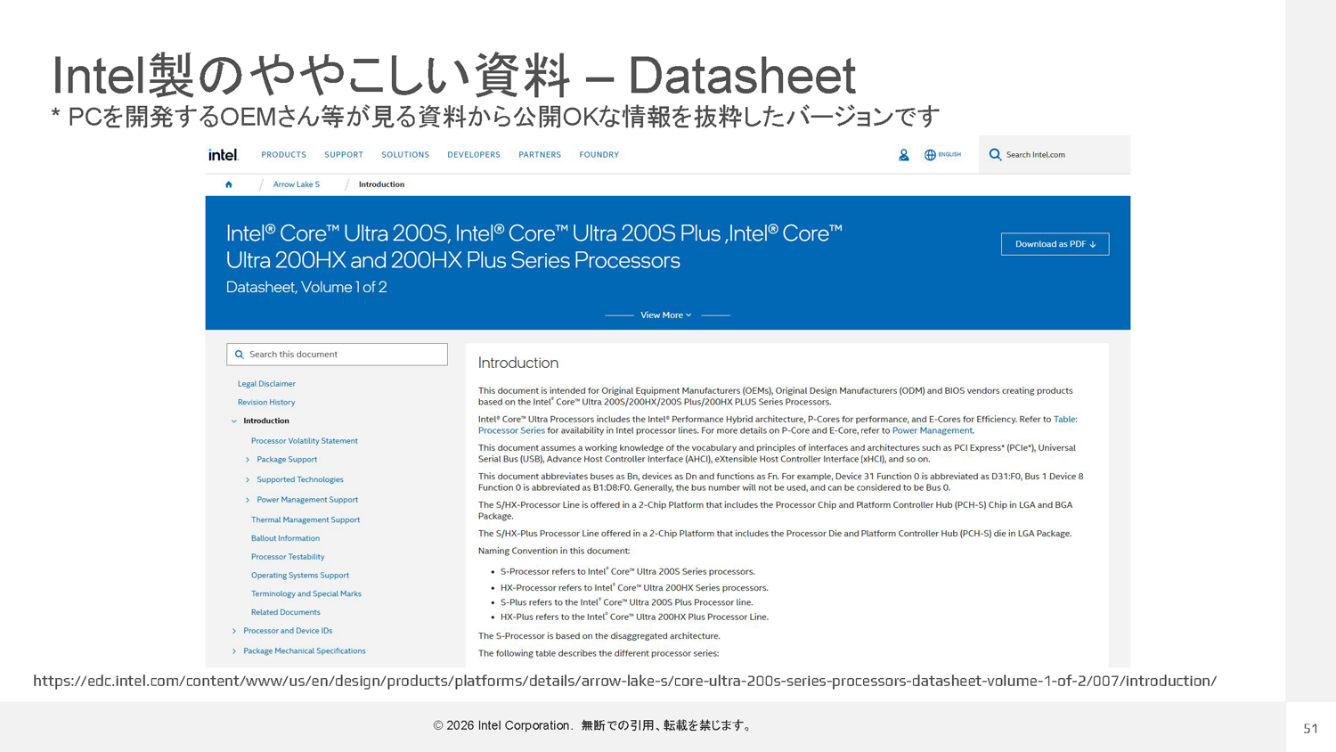
Task: Open the Package Mechanical Specifications entry
Action: pos(304,651)
